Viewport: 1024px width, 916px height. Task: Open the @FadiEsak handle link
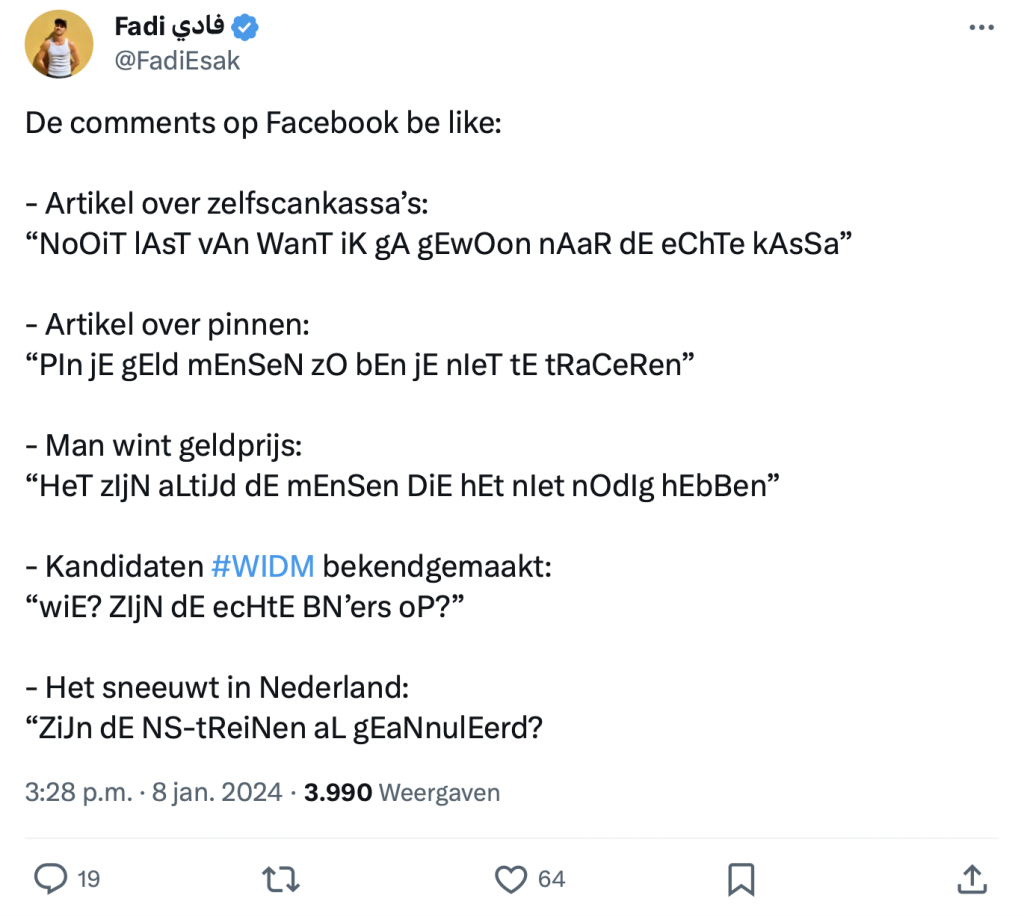click(x=177, y=62)
